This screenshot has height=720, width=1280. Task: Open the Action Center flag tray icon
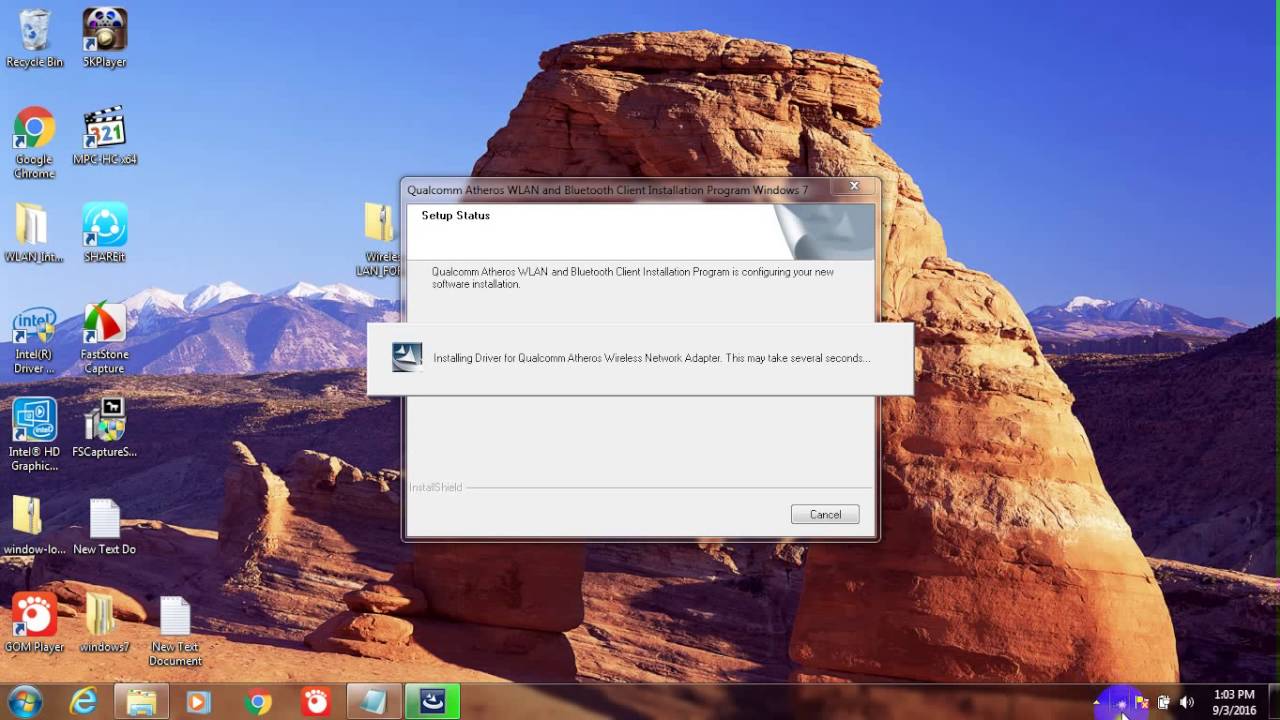tap(1141, 703)
